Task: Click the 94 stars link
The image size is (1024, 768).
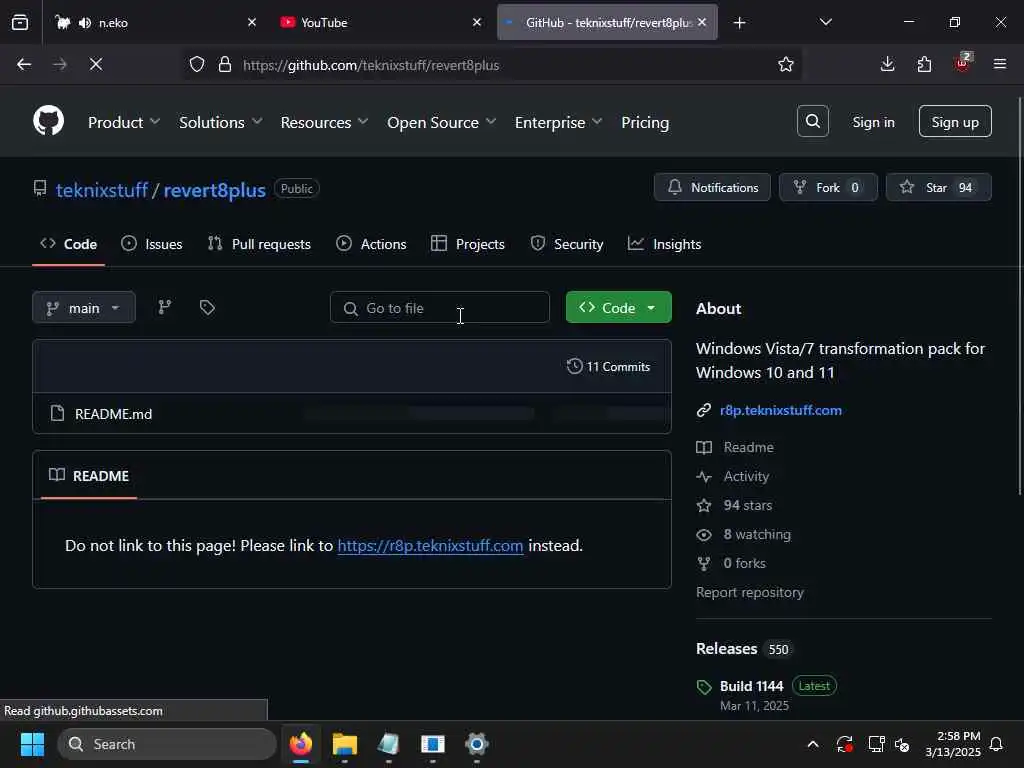Action: coord(748,505)
